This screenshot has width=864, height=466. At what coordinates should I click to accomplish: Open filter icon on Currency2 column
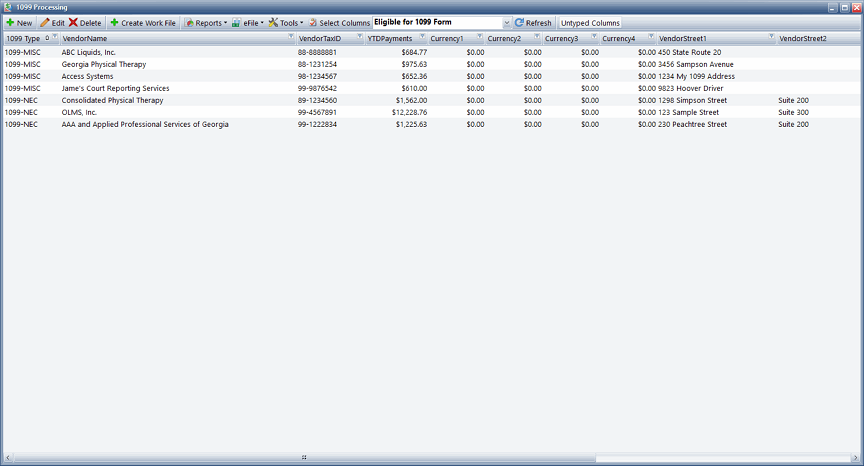(x=537, y=37)
